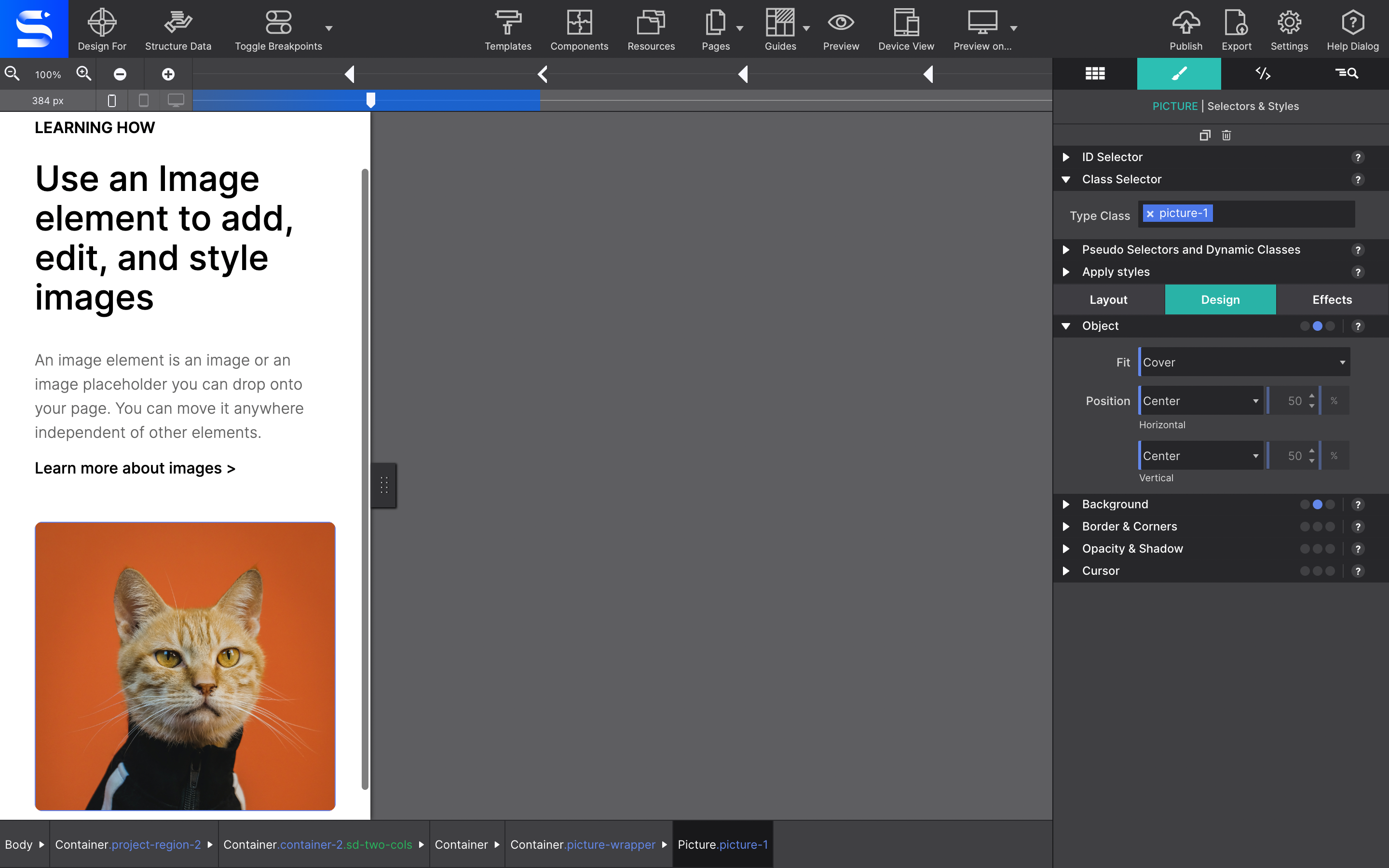
Task: Open Toggle Breakpoints dropdown arrow
Action: coord(329,28)
